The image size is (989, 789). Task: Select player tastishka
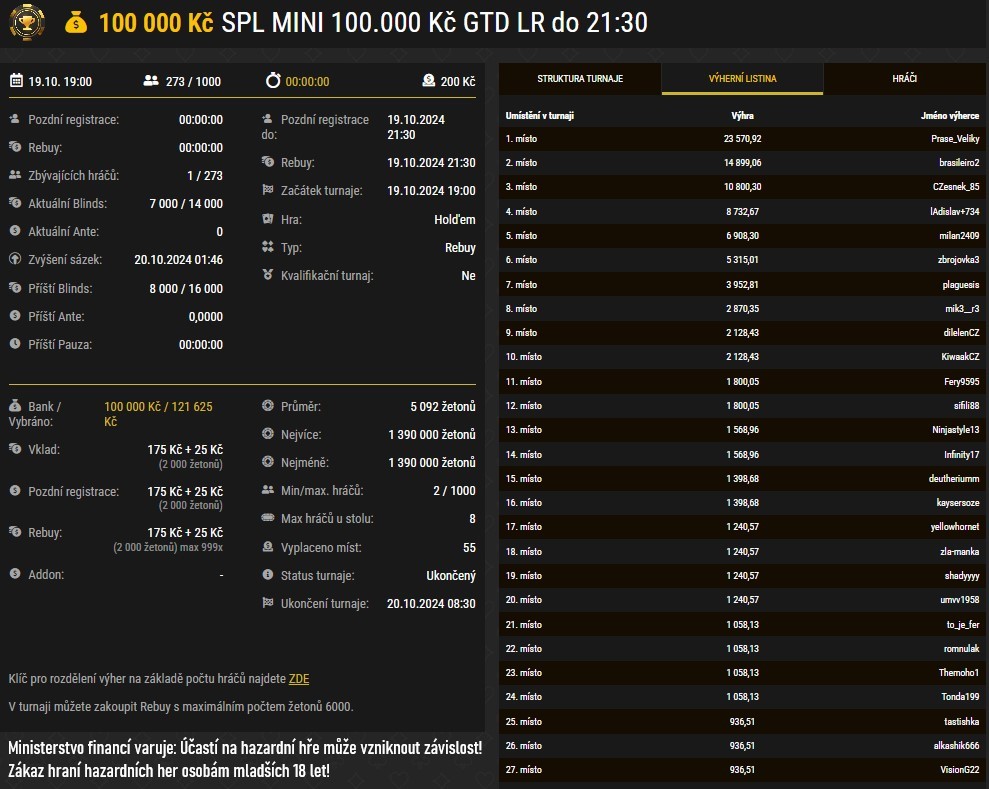pos(961,721)
